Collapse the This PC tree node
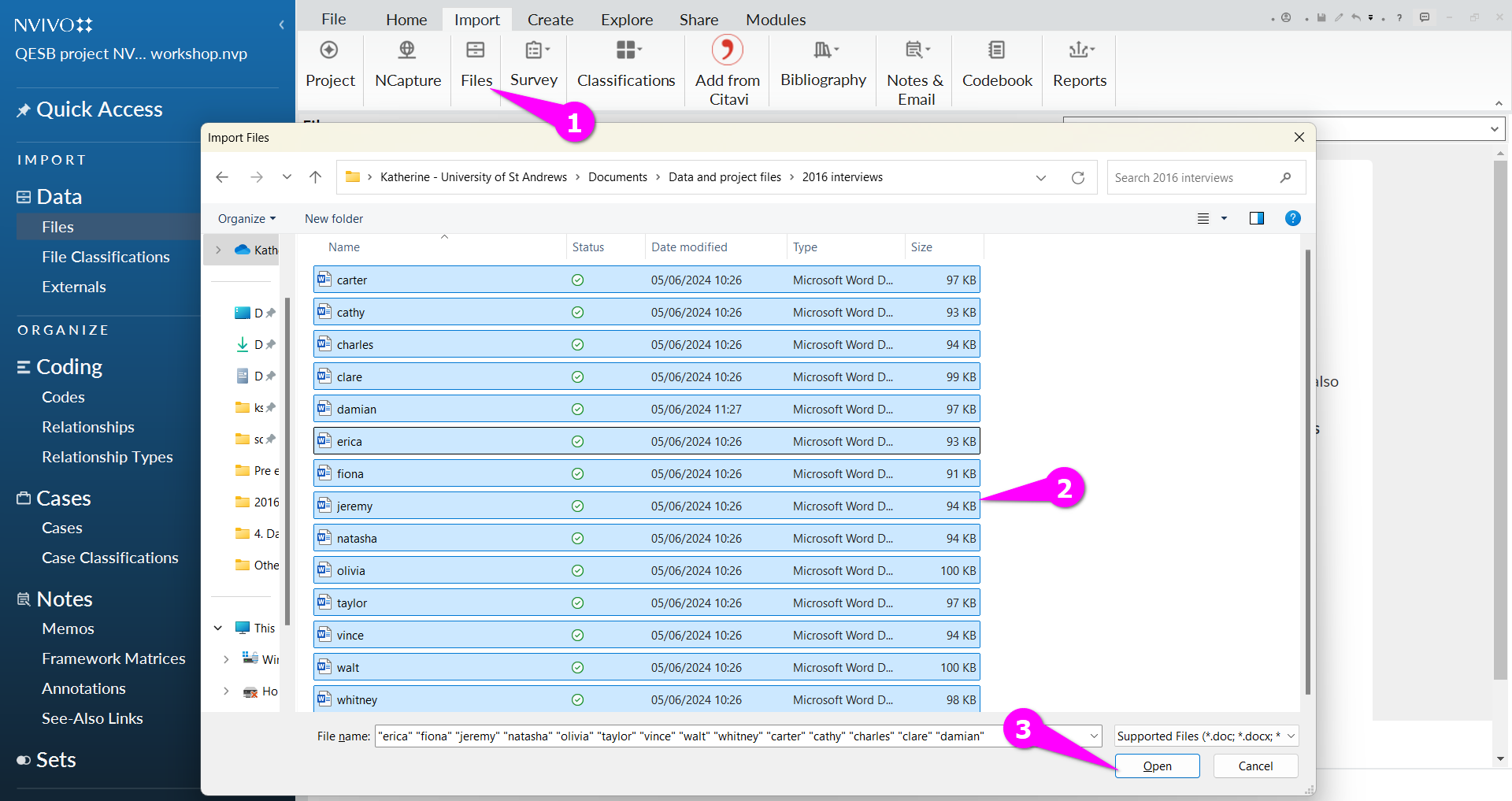This screenshot has height=801, width=1512. point(218,628)
